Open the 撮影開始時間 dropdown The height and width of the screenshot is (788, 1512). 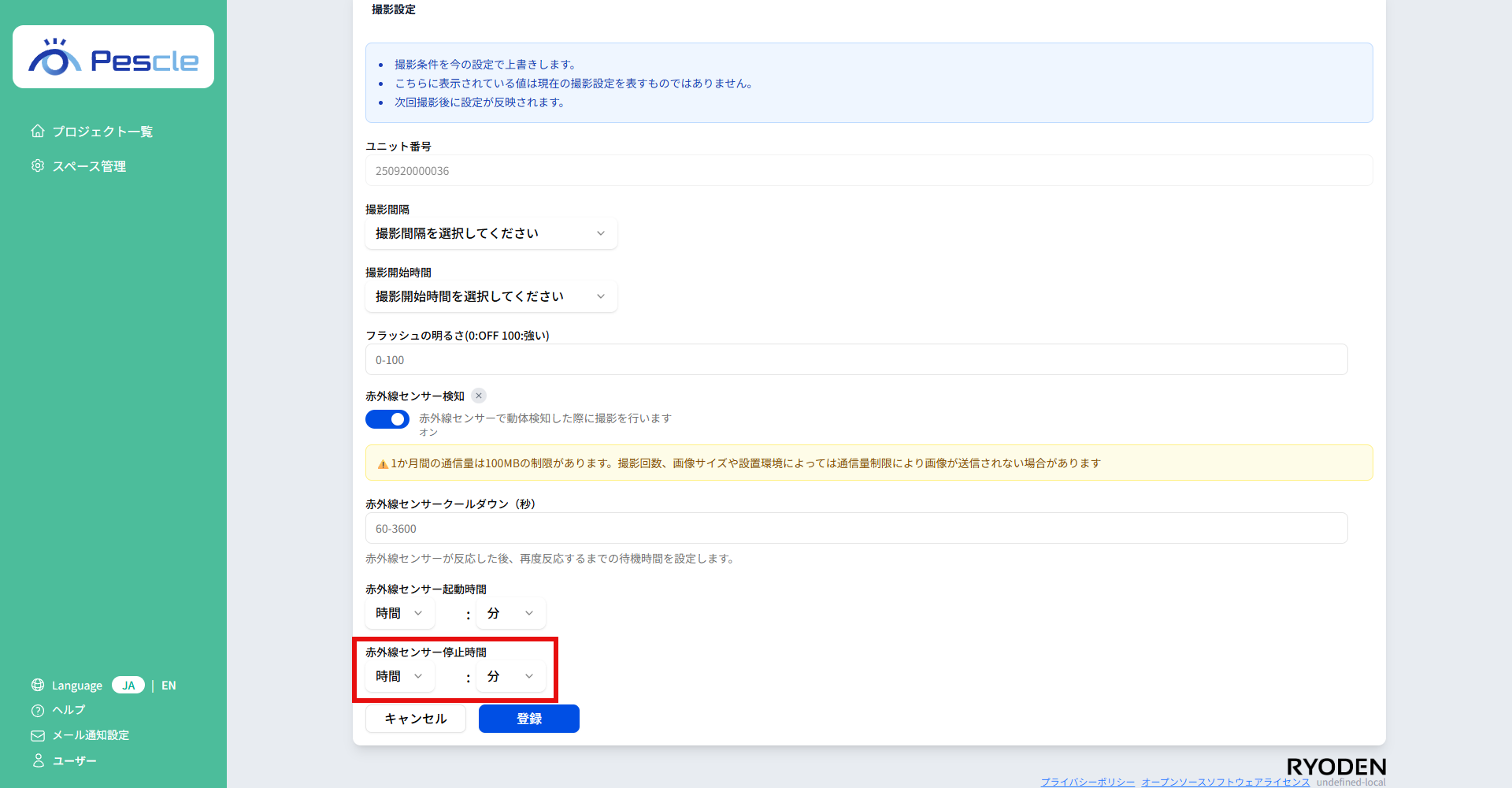point(491,296)
